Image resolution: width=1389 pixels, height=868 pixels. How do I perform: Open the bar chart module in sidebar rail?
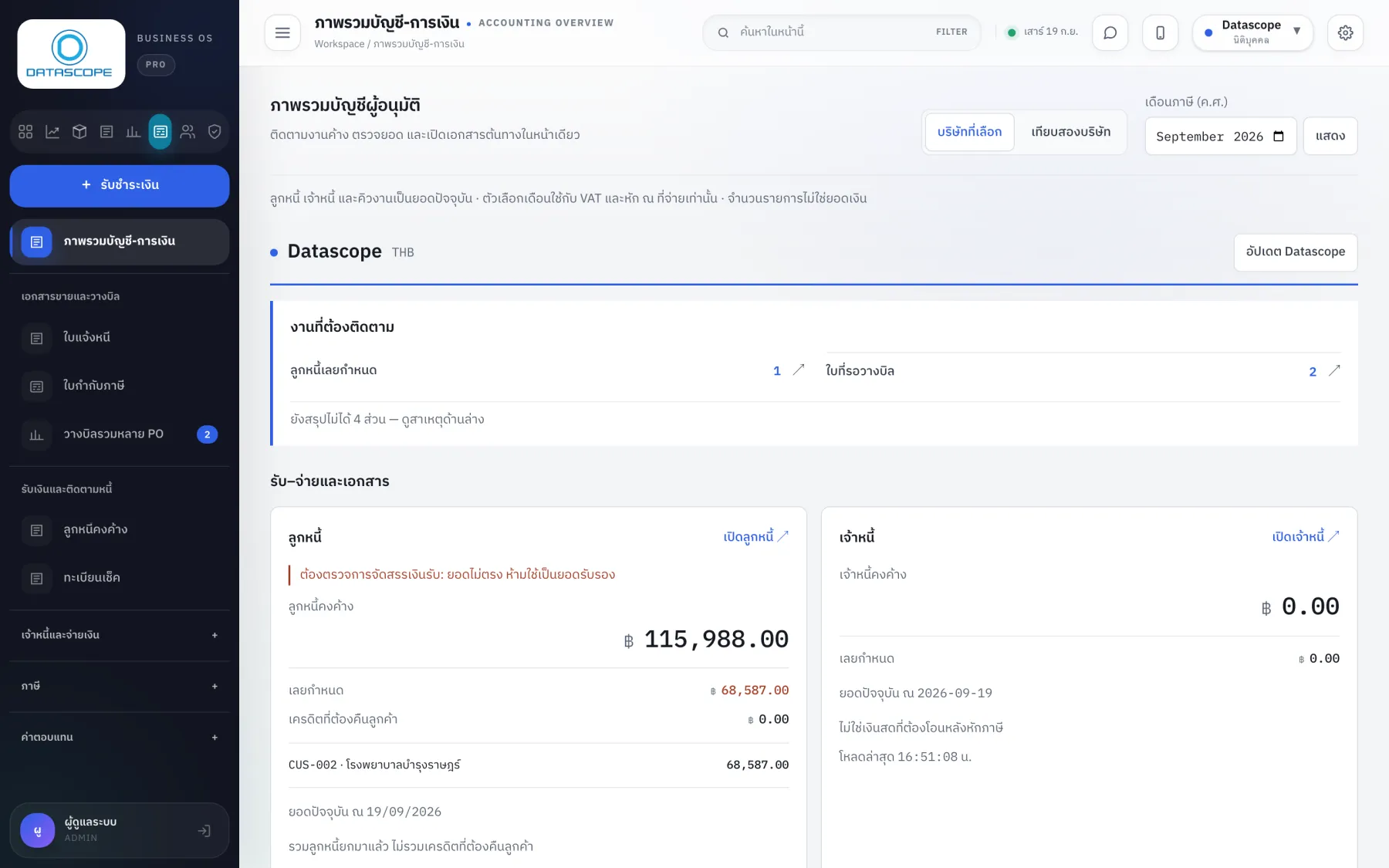pos(133,132)
